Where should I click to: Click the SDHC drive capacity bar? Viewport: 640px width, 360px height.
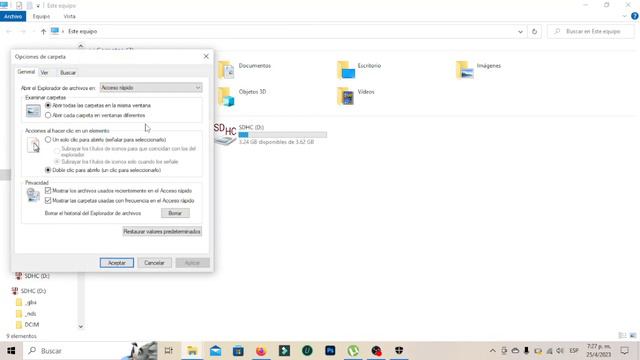point(282,135)
